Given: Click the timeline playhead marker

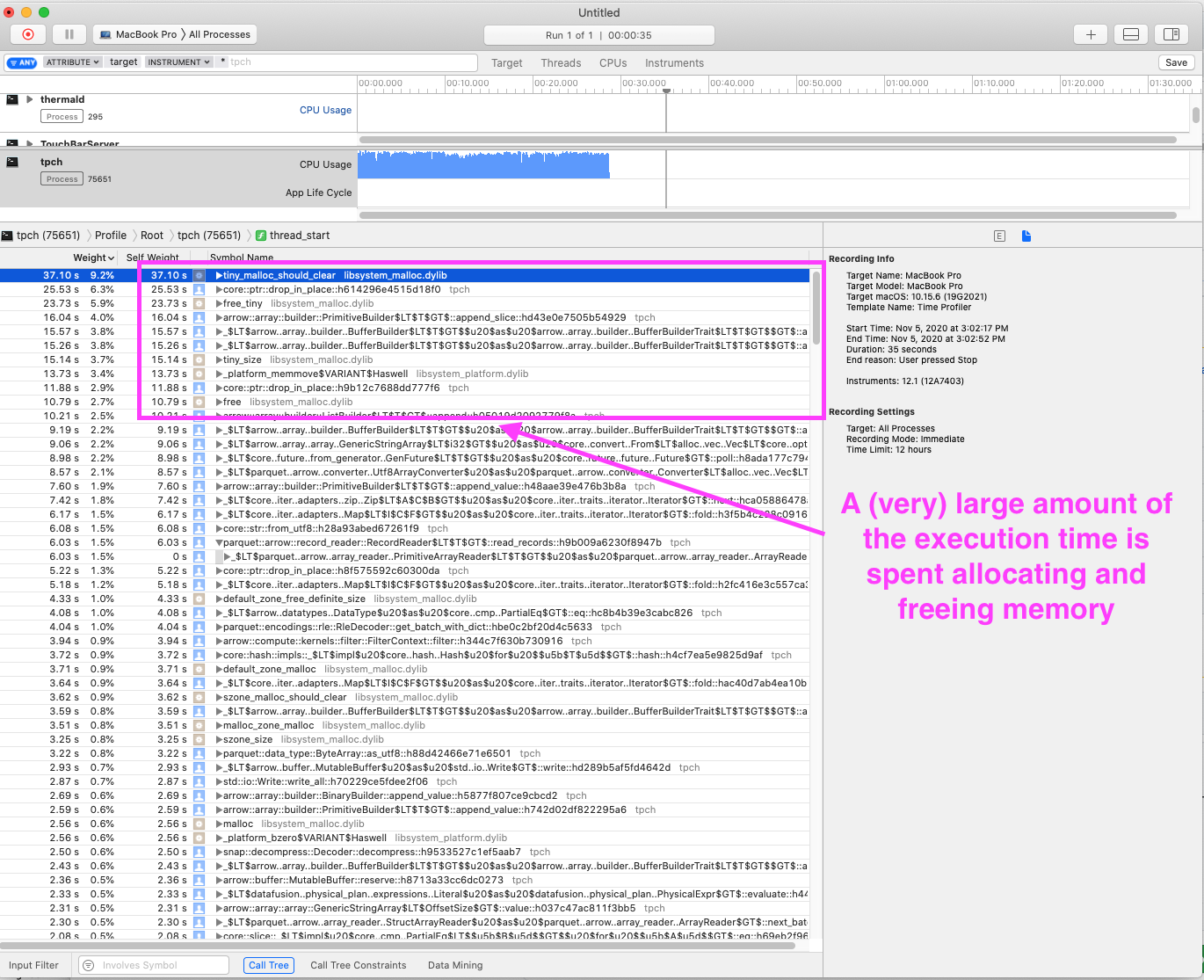Looking at the screenshot, I should (666, 91).
